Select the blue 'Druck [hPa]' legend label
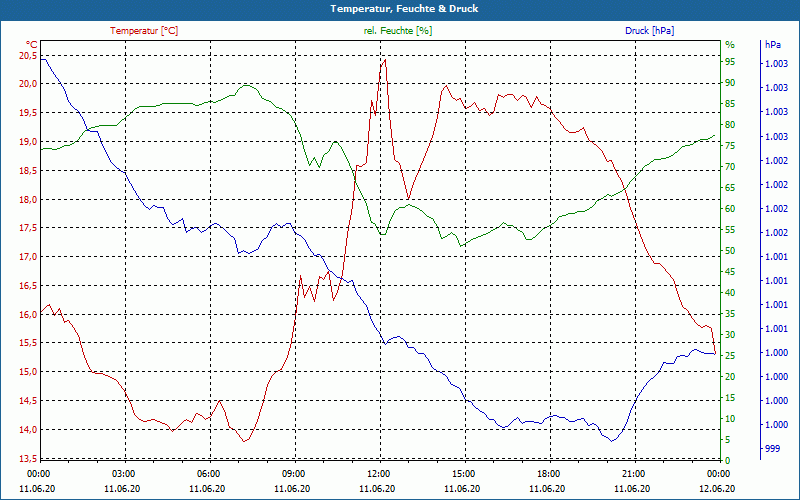Viewport: 800px width, 500px height. [x=649, y=31]
